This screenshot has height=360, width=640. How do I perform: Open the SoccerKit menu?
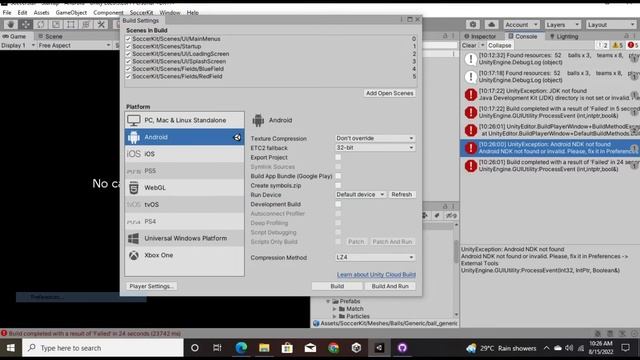(x=141, y=13)
